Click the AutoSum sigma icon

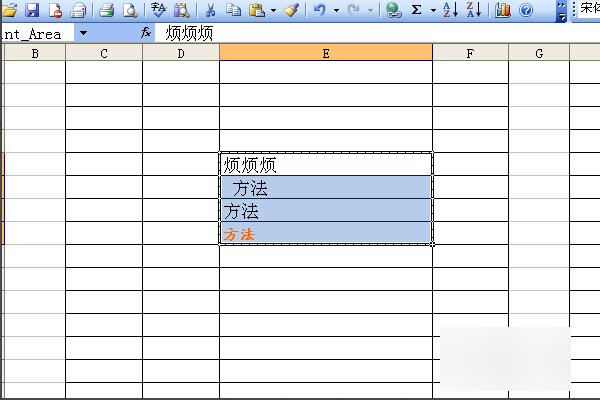tap(416, 10)
